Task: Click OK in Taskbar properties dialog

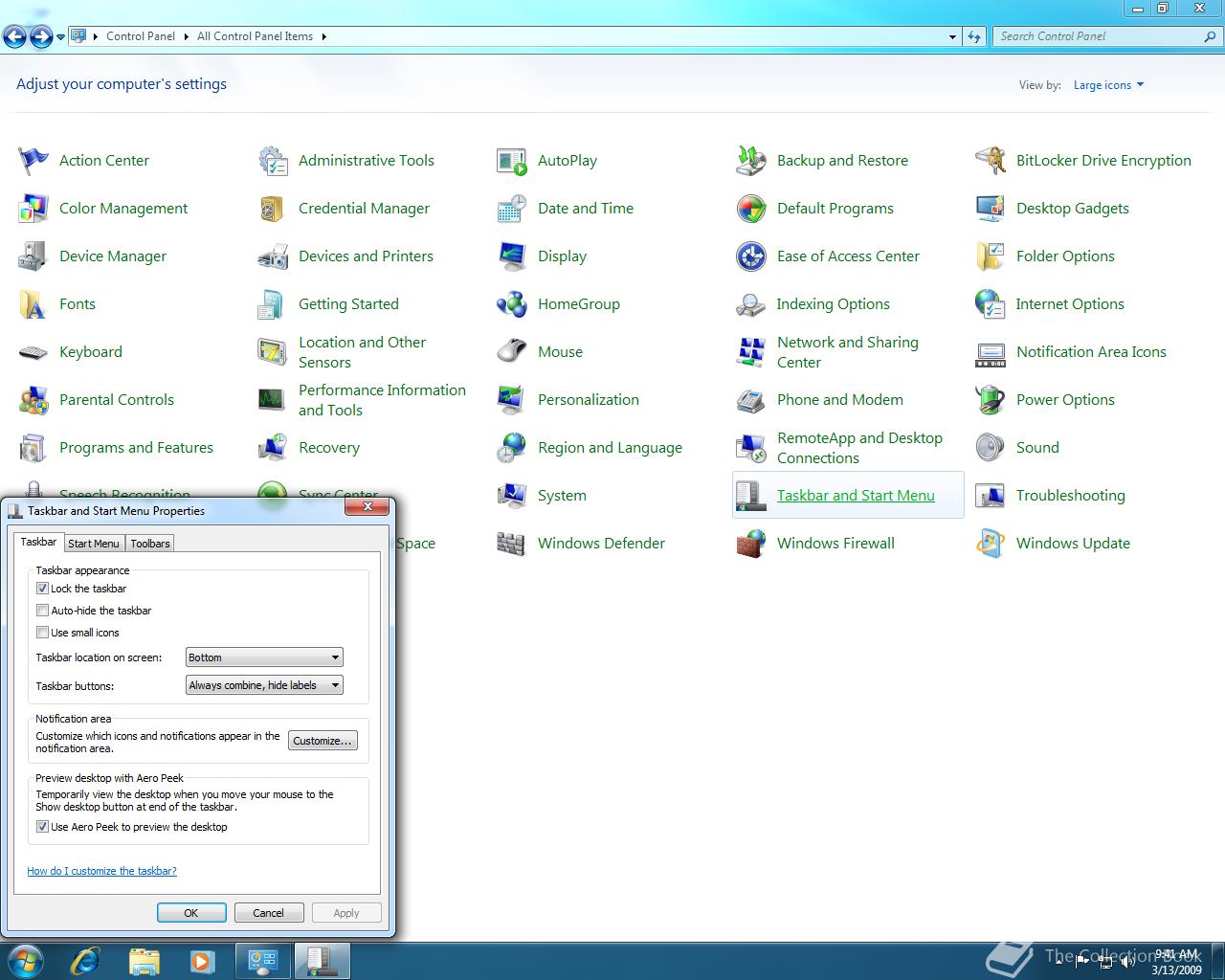Action: (x=191, y=913)
